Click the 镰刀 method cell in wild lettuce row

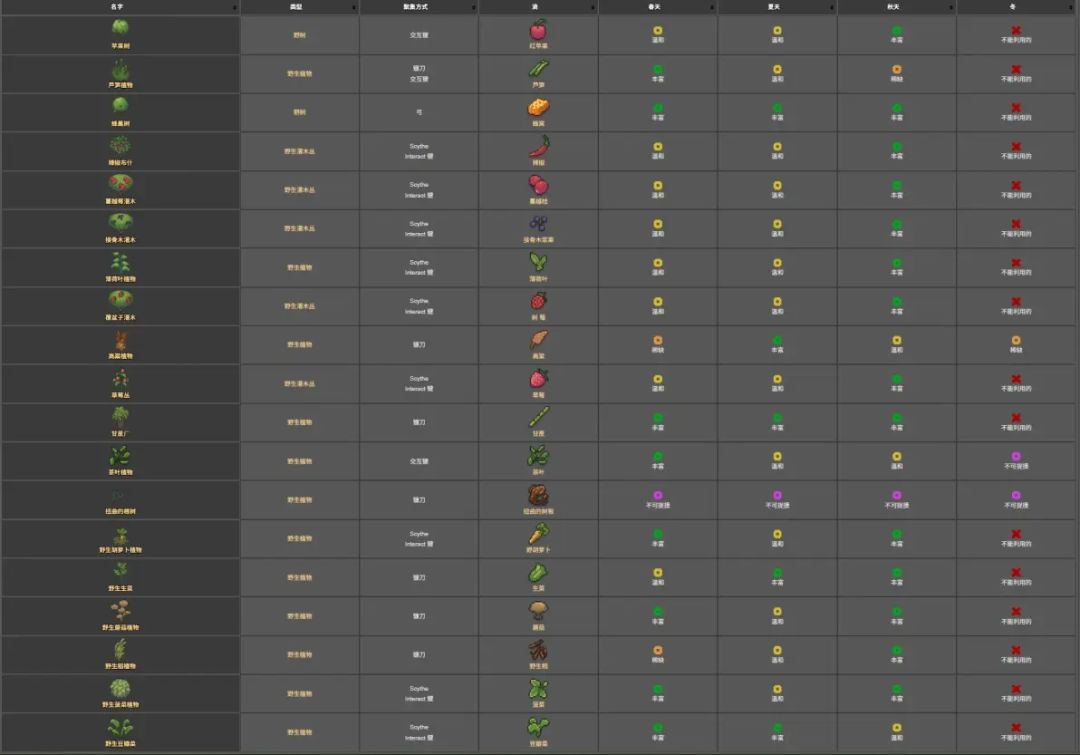click(x=419, y=577)
